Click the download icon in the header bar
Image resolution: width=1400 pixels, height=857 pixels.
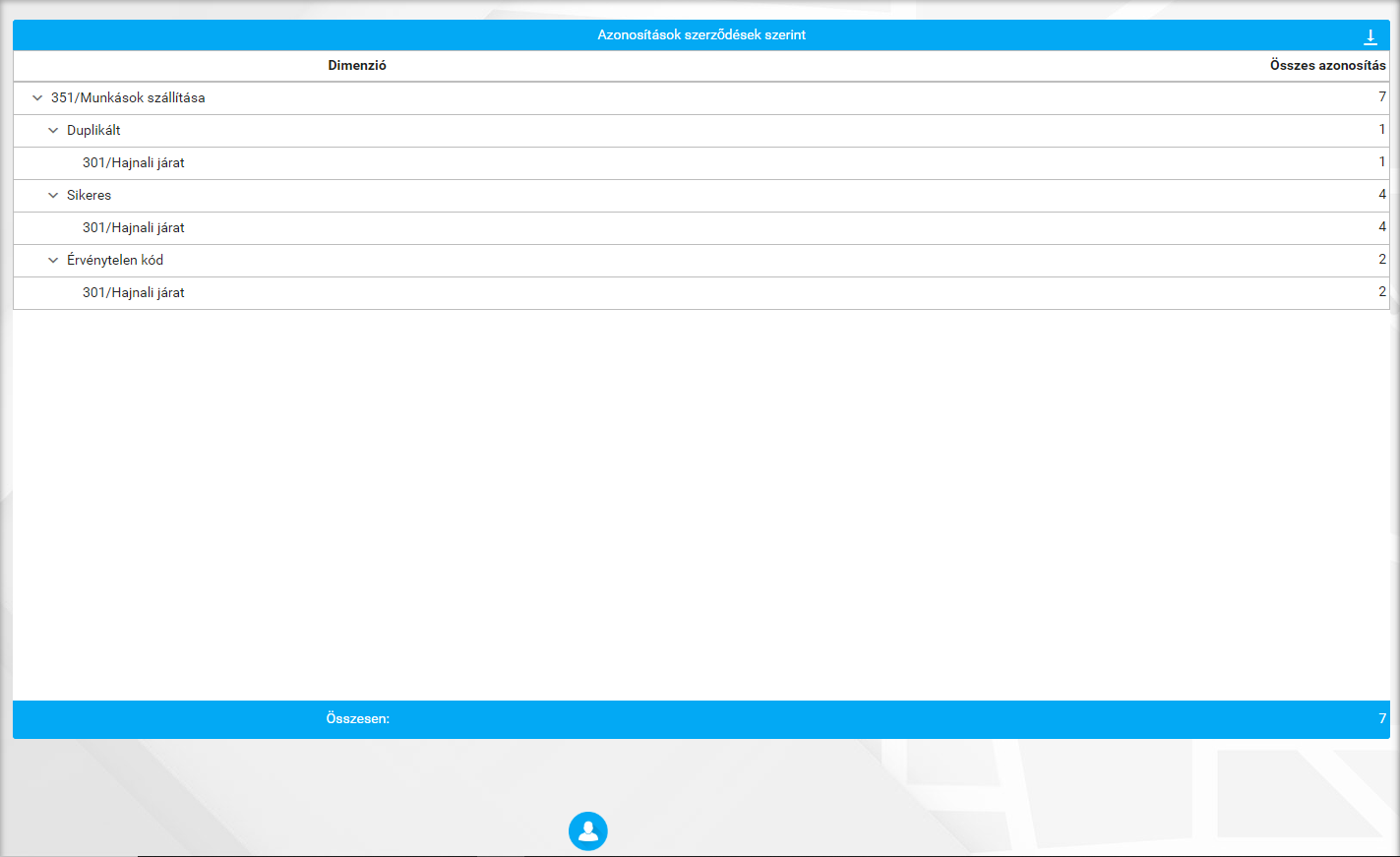click(1370, 36)
